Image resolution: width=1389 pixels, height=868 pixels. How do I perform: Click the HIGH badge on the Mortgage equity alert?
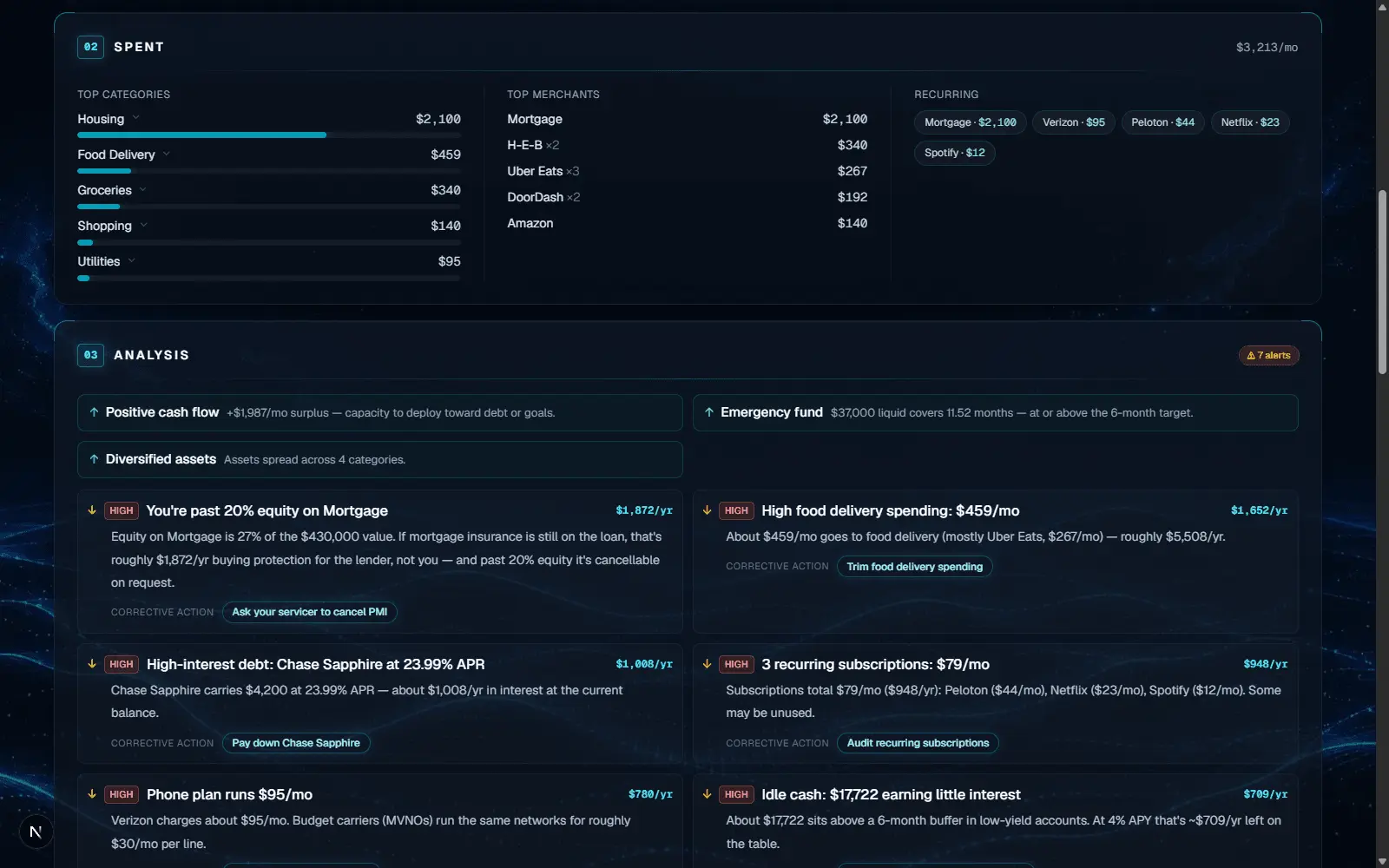coord(122,510)
